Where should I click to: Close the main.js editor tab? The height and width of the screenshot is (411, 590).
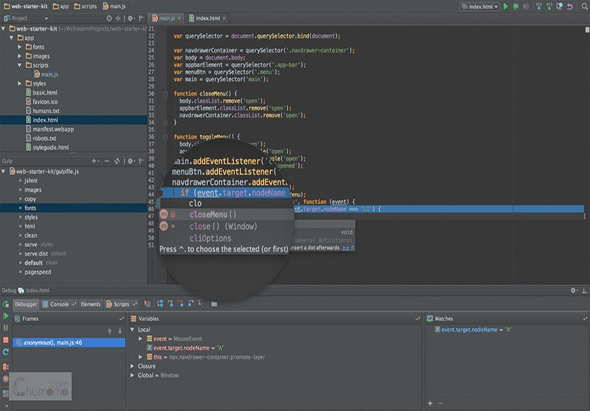coord(179,18)
